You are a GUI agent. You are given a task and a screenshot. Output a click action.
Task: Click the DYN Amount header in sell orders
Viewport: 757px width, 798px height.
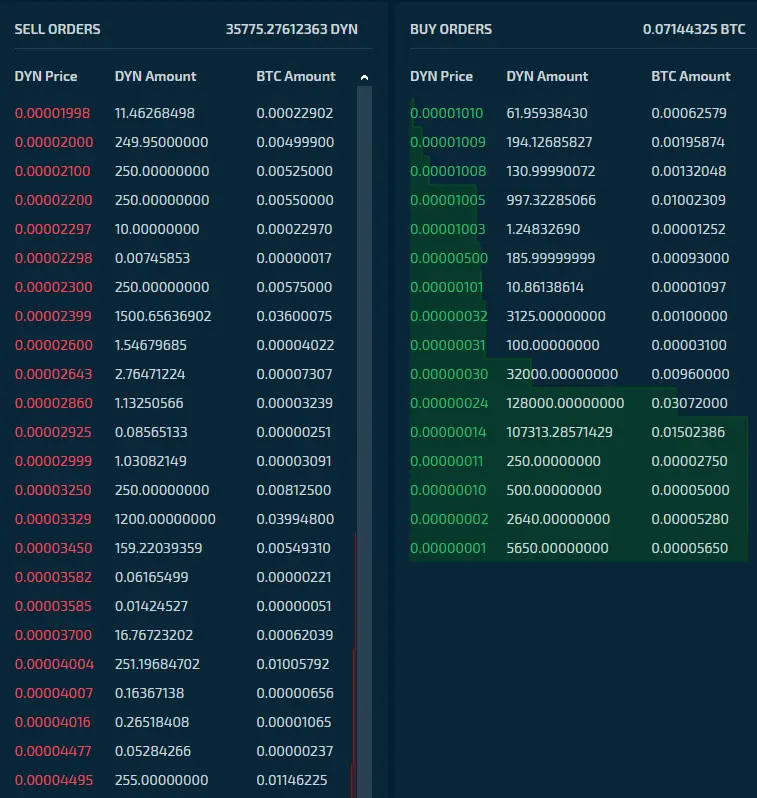pyautogui.click(x=155, y=76)
